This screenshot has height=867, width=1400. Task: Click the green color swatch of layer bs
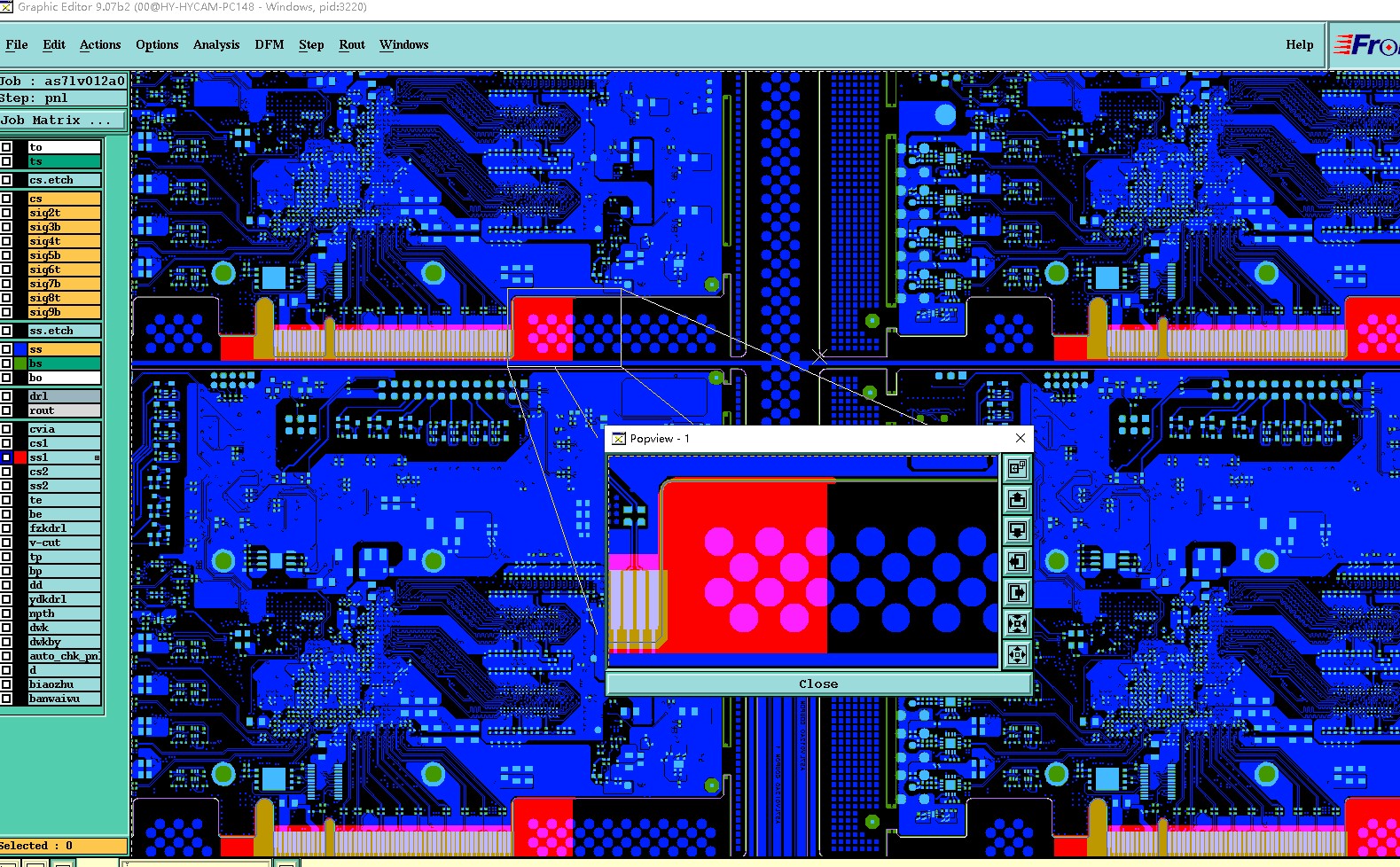click(20, 363)
